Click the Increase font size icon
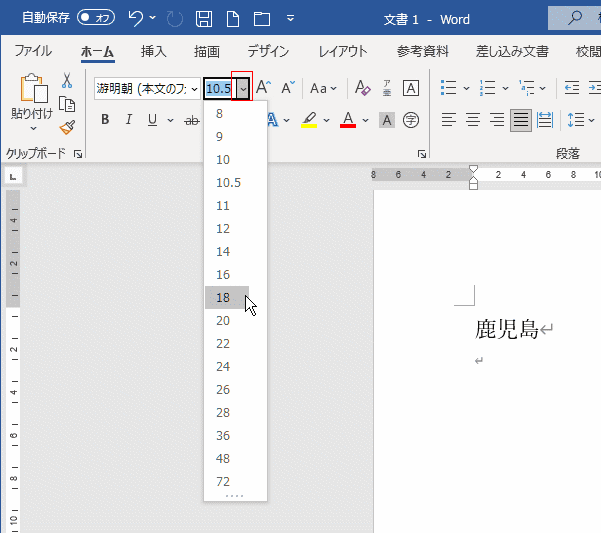601x533 pixels. click(x=264, y=88)
